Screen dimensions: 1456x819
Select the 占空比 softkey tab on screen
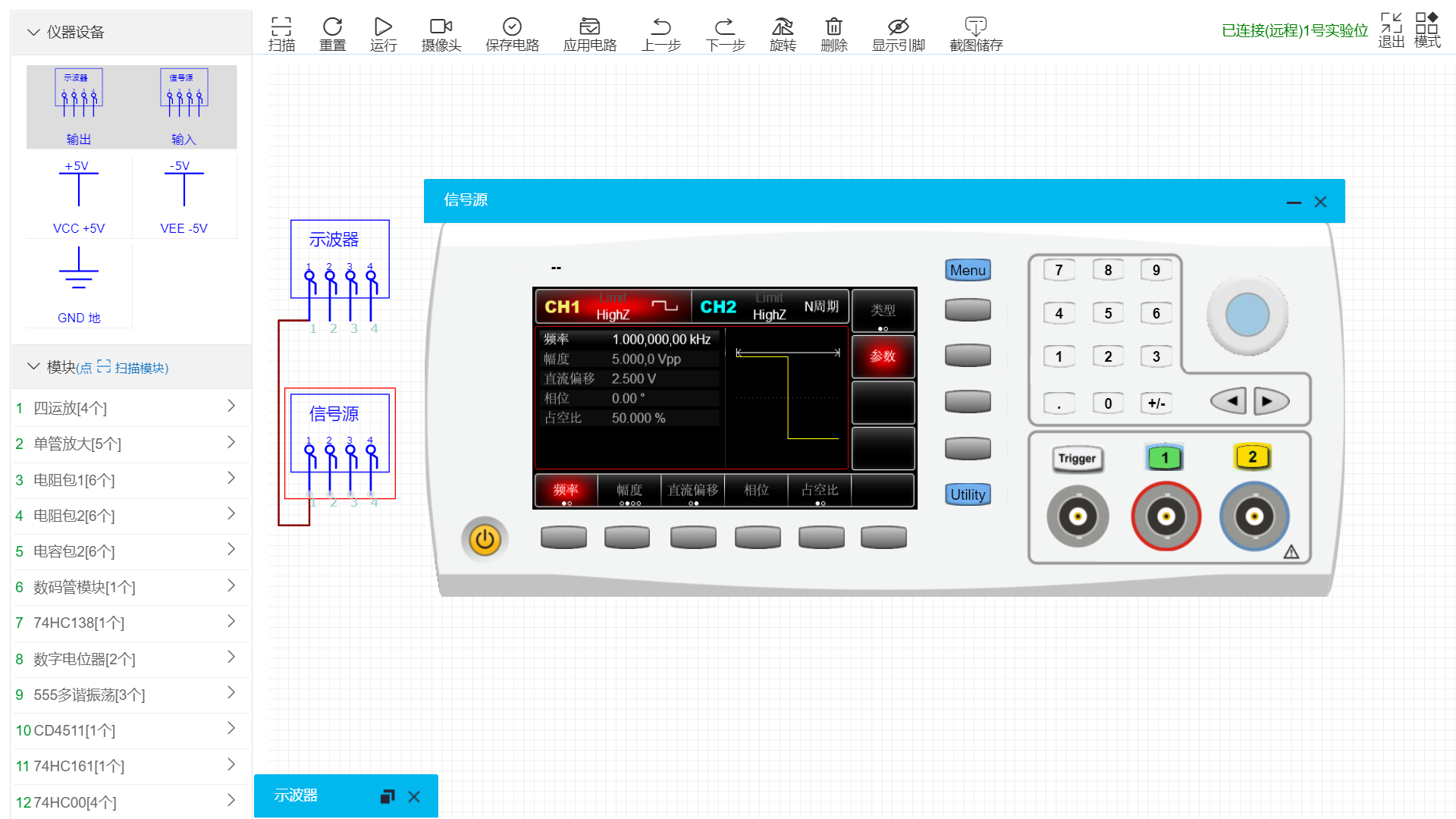[819, 491]
